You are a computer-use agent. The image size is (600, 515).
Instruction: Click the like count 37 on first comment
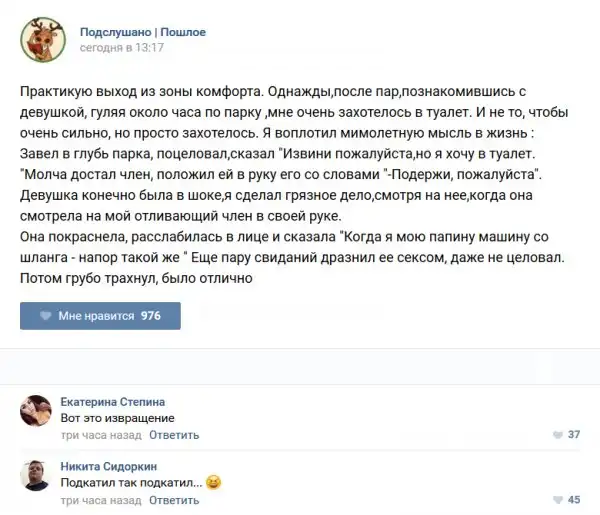tap(574, 435)
